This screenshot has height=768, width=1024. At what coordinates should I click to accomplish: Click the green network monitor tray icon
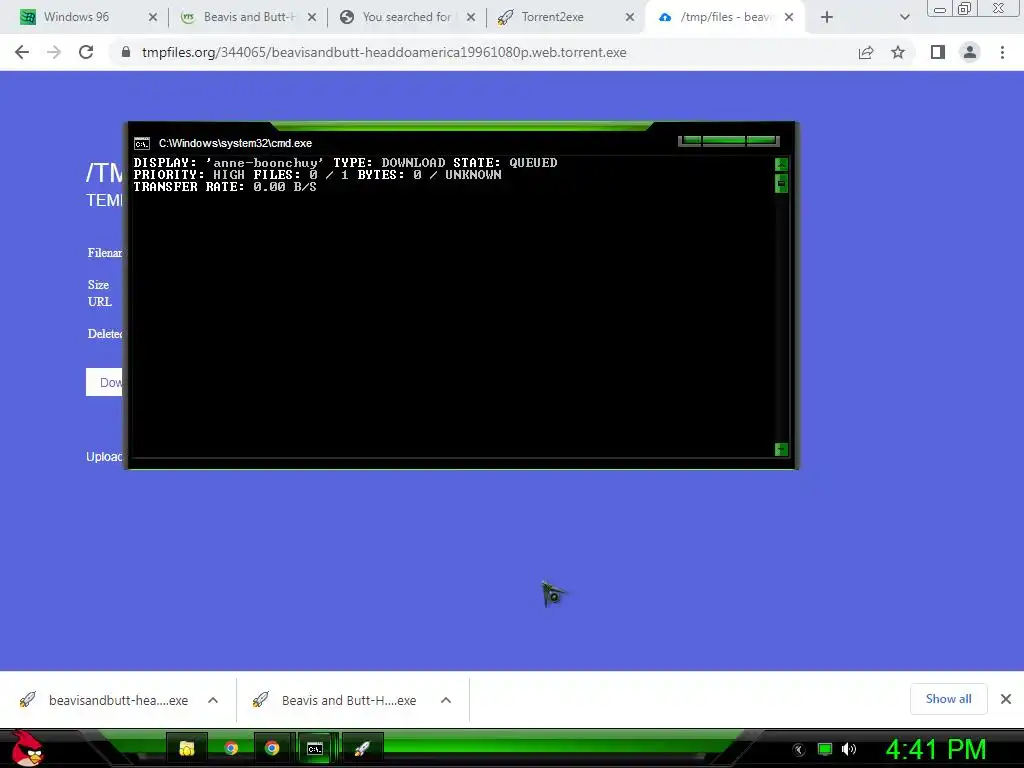coord(825,749)
